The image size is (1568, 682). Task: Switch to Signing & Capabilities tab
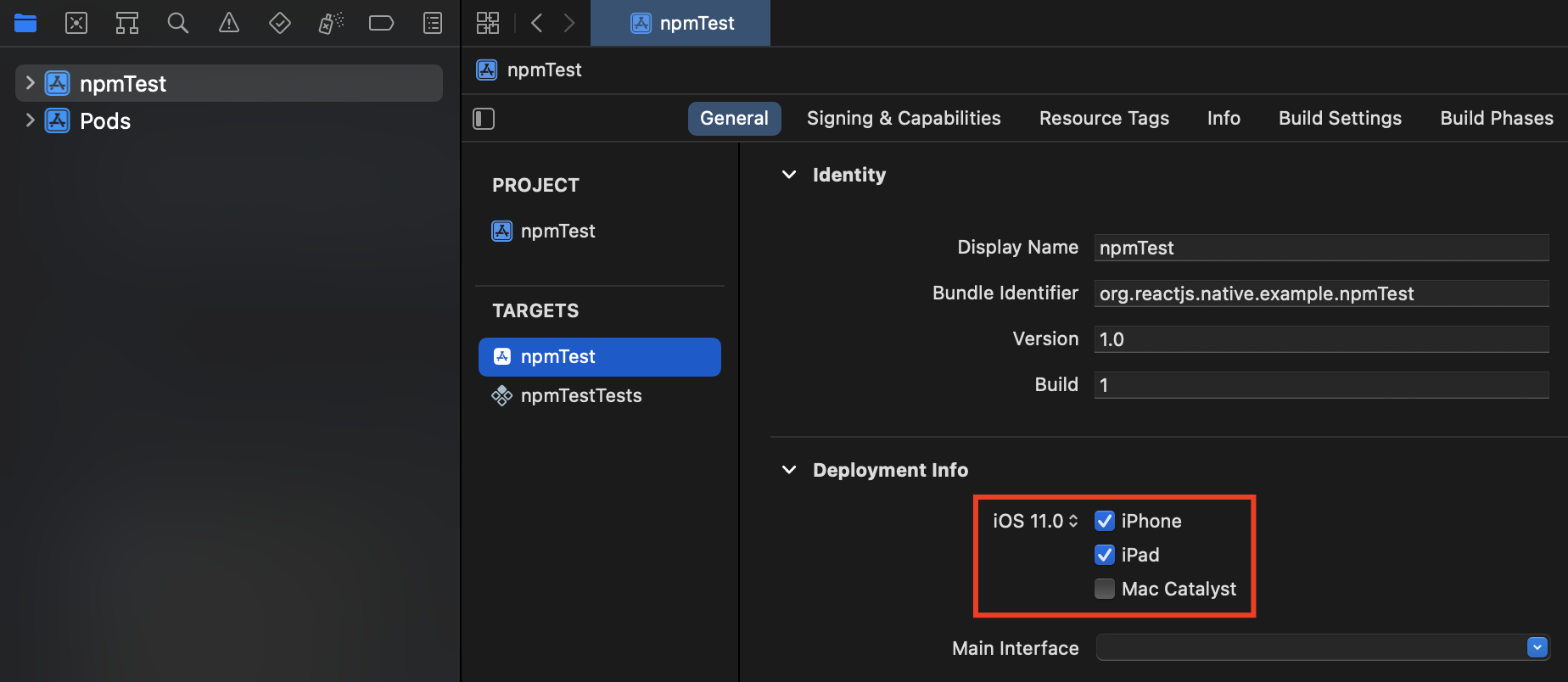[904, 119]
